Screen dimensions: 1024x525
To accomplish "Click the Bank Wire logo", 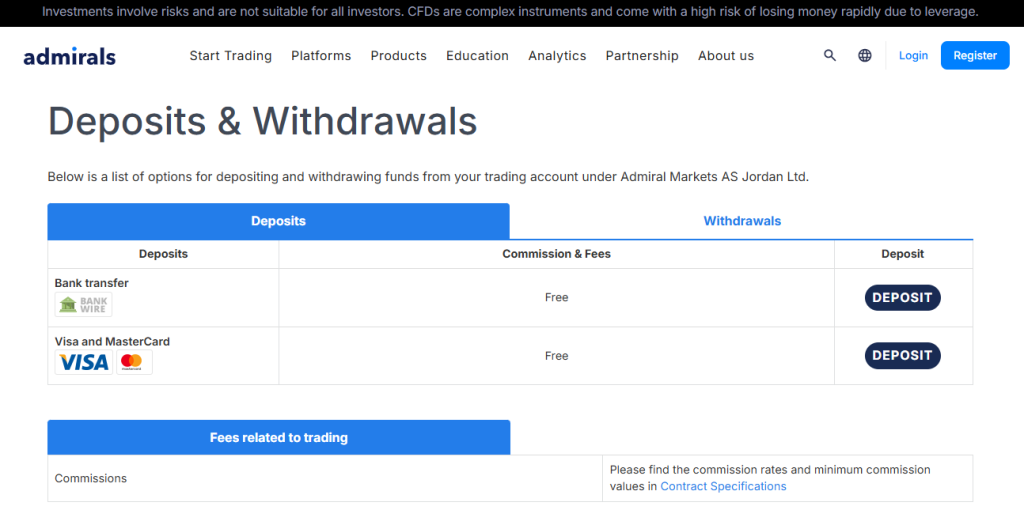I will [x=84, y=304].
